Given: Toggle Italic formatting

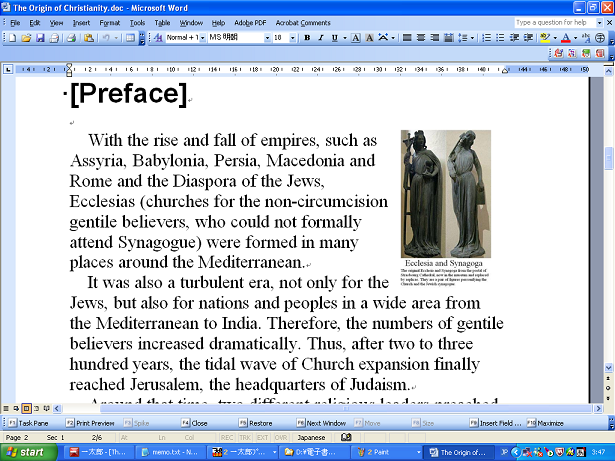Looking at the screenshot, I should point(320,38).
